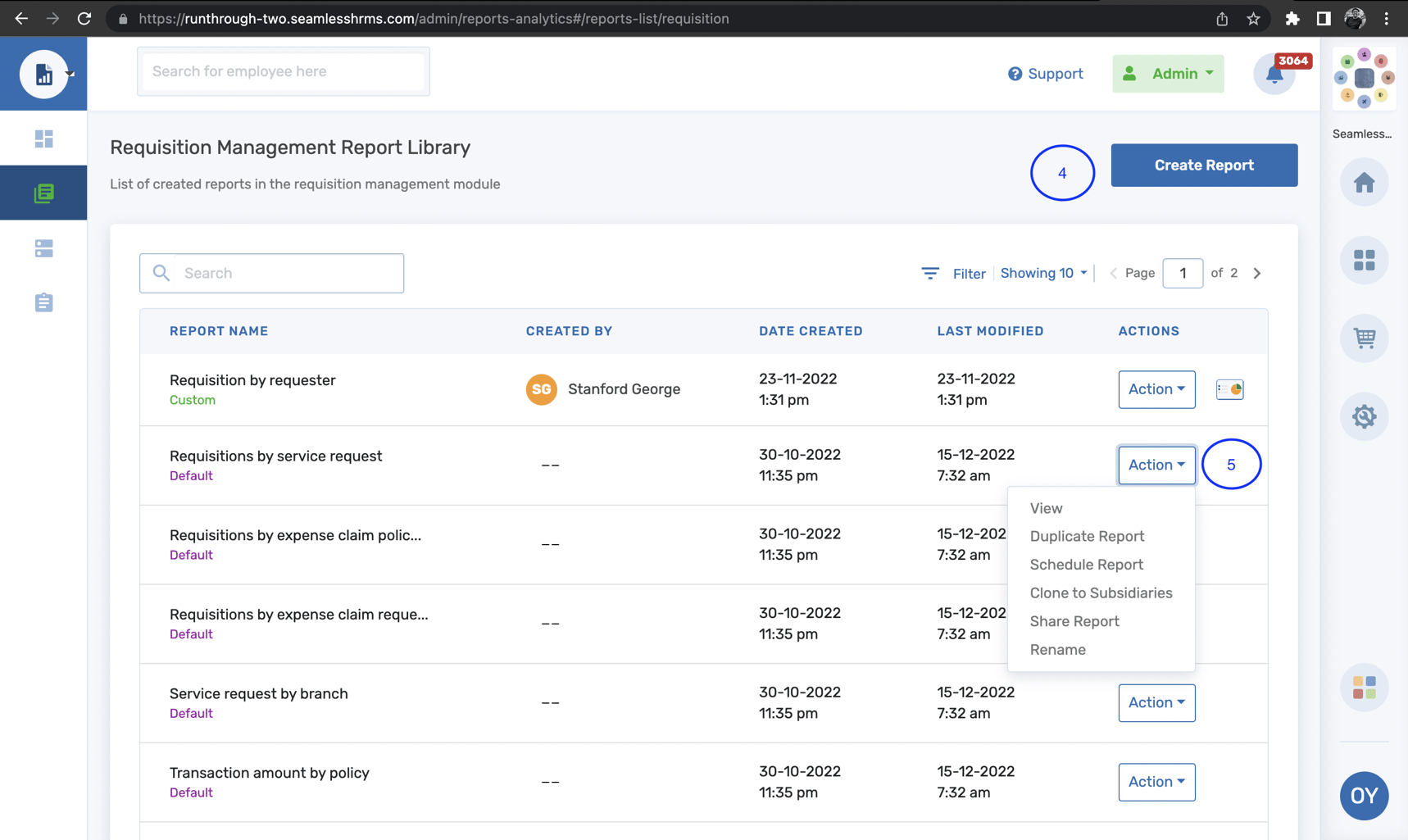This screenshot has width=1408, height=840.
Task: Select Schedule Report menu entry
Action: click(x=1086, y=565)
